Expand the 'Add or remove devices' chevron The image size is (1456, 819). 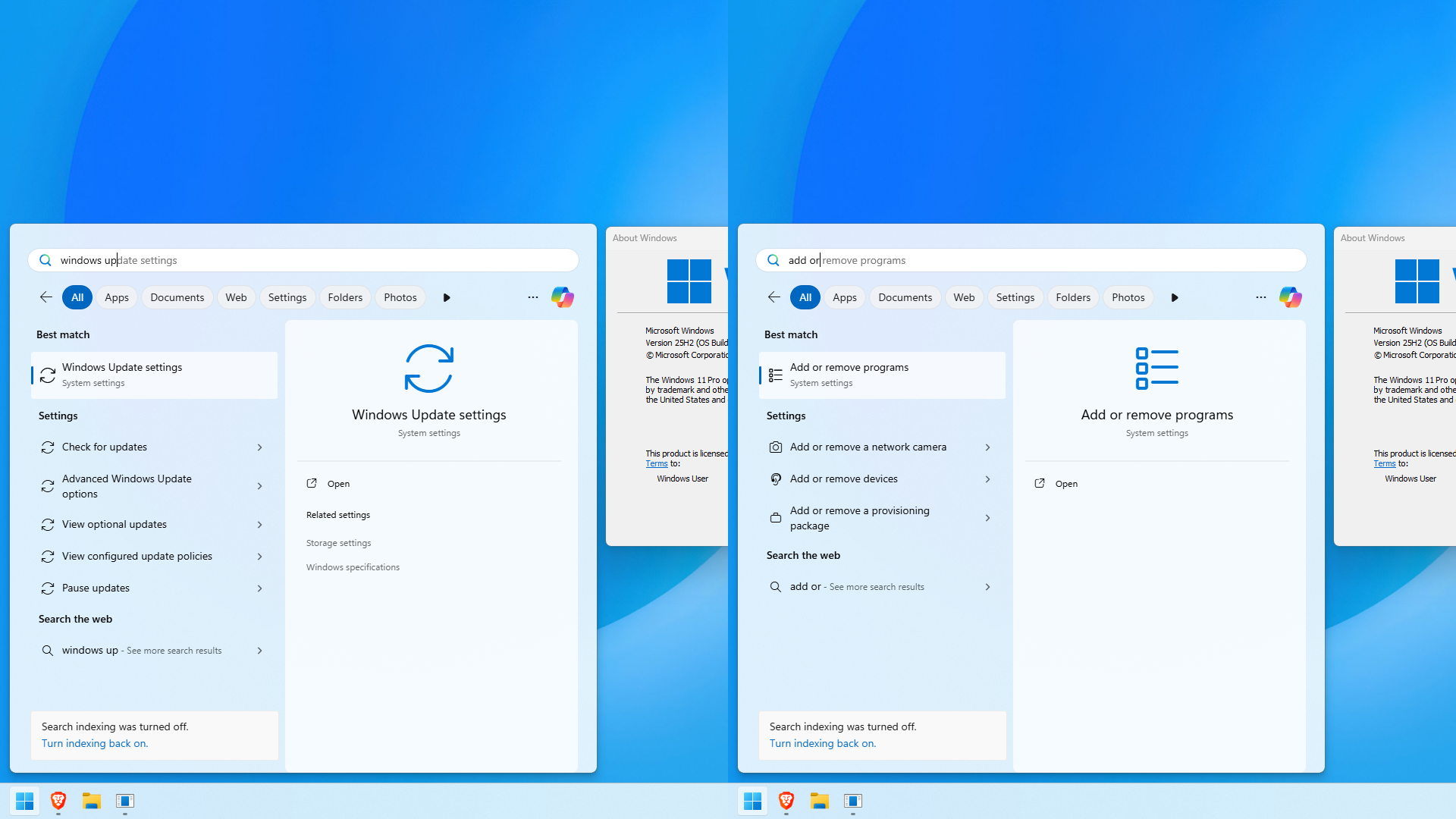[x=987, y=479]
